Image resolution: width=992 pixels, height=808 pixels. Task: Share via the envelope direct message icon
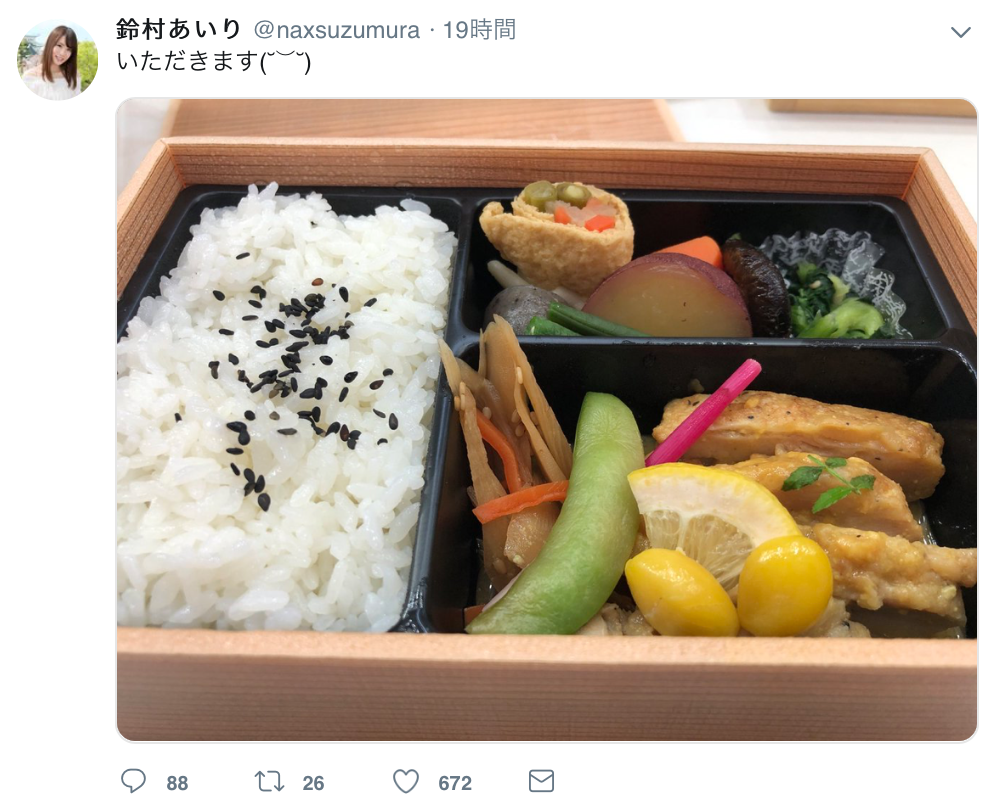coord(542,781)
